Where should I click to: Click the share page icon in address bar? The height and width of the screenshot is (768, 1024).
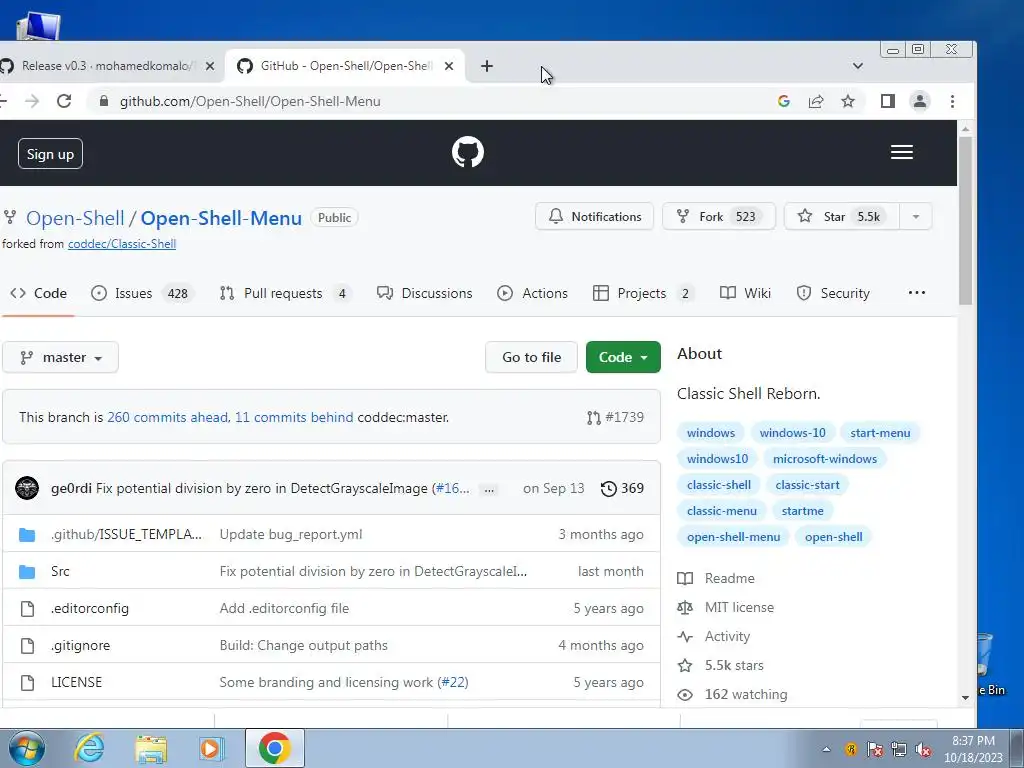click(816, 101)
